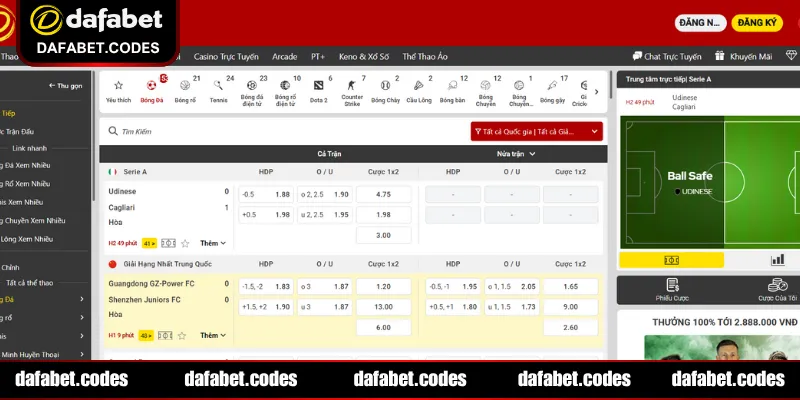Click the Udinese 4.75 odds cell

(383, 194)
